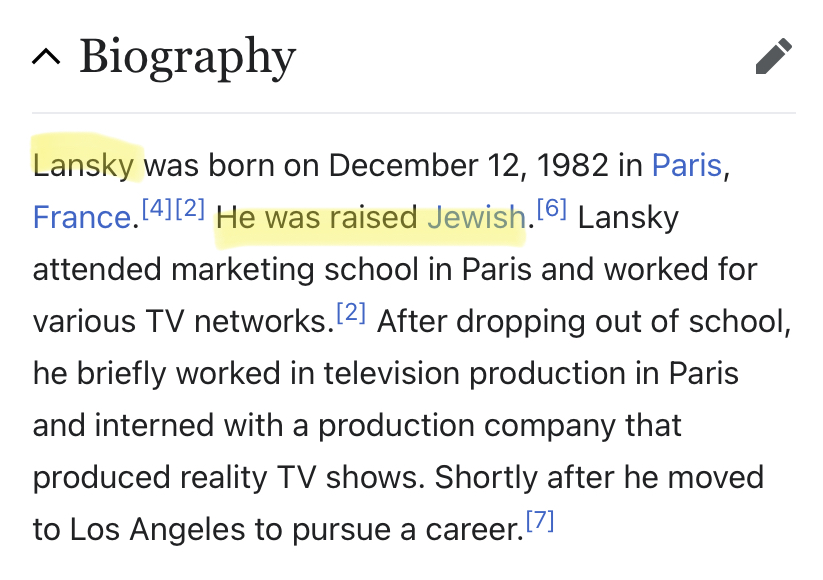Open citation [4] after France
The height and width of the screenshot is (580, 823).
point(157,209)
